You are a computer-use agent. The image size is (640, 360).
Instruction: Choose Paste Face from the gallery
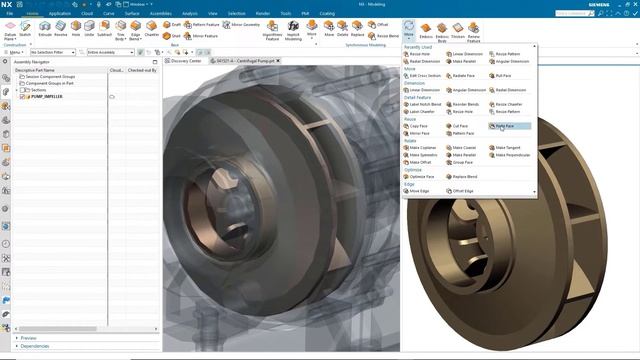[x=509, y=126]
